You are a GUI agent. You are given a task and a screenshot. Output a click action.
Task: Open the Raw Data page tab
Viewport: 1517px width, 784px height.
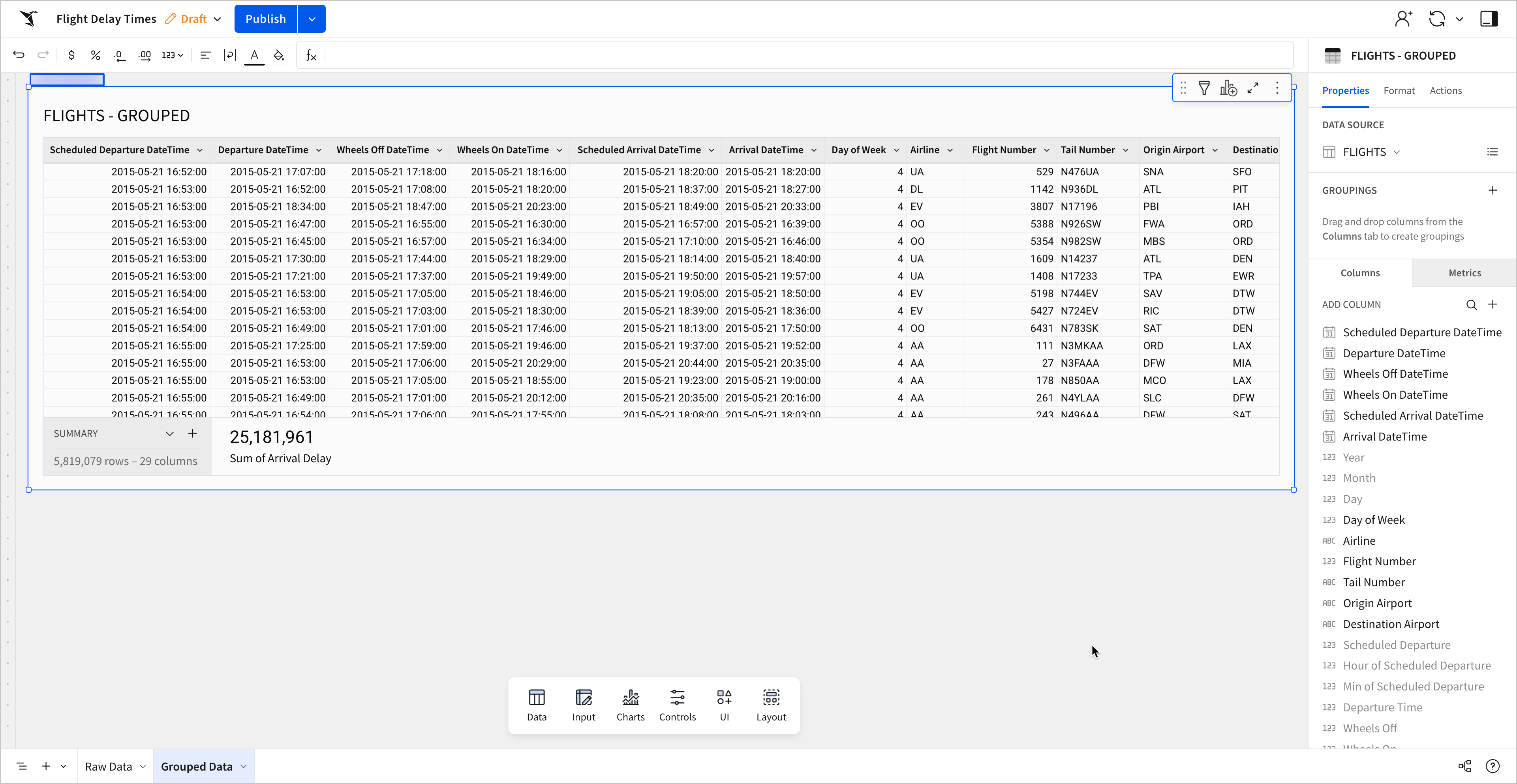[108, 766]
